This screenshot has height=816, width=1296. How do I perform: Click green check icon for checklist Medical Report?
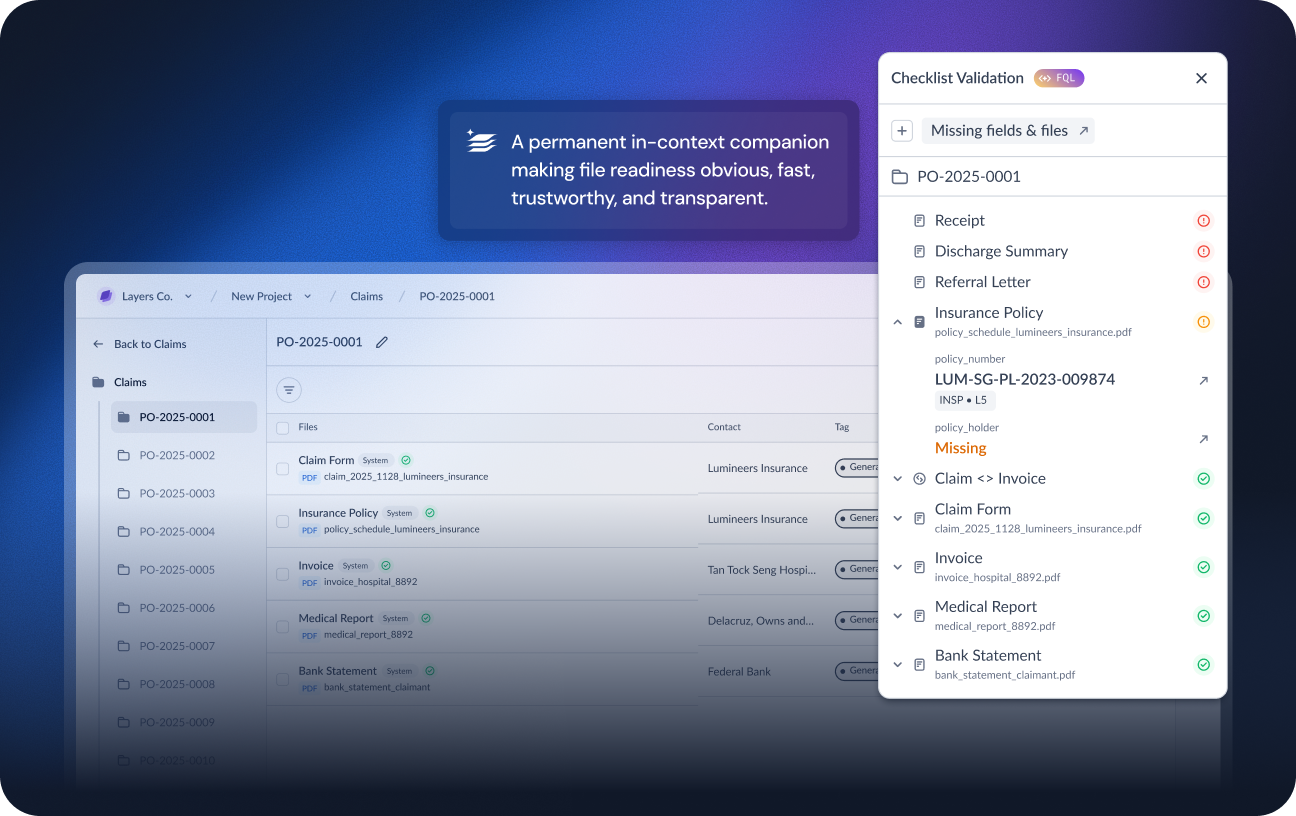point(1204,616)
